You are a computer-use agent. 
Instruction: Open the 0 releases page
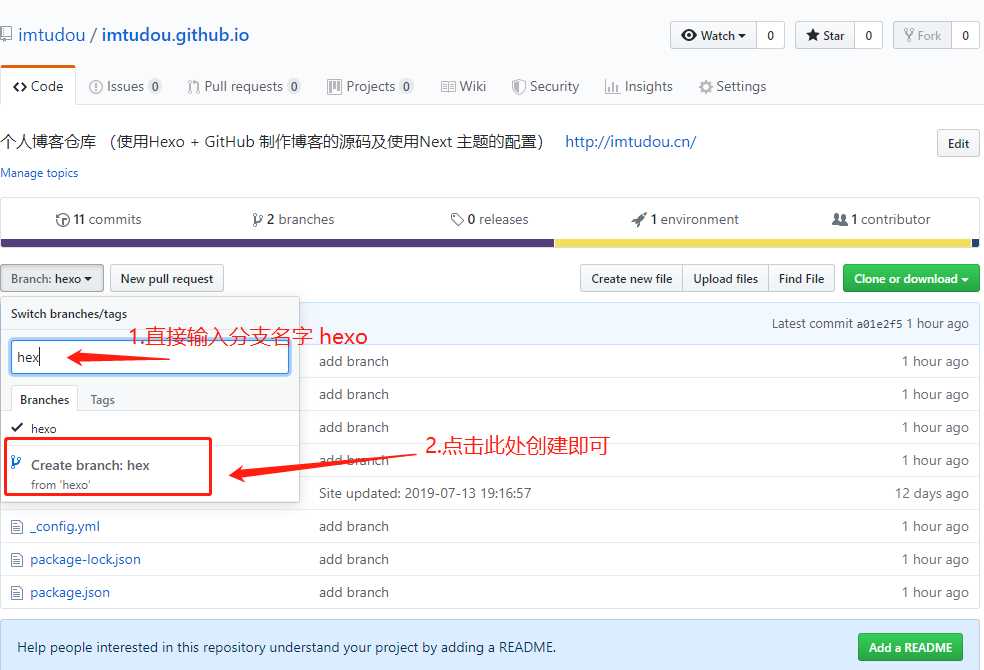click(489, 220)
